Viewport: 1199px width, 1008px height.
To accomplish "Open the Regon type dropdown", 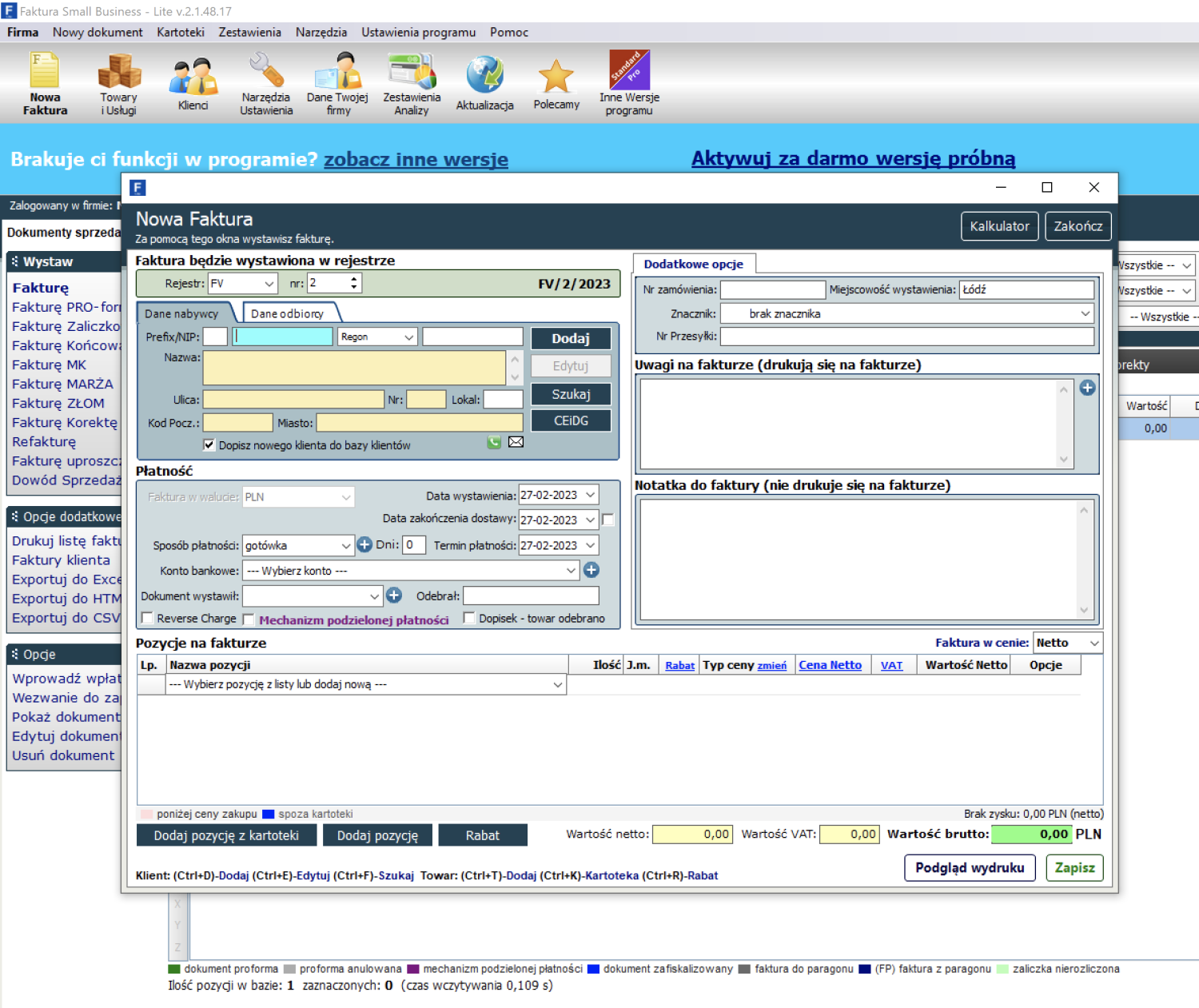I will click(x=408, y=337).
